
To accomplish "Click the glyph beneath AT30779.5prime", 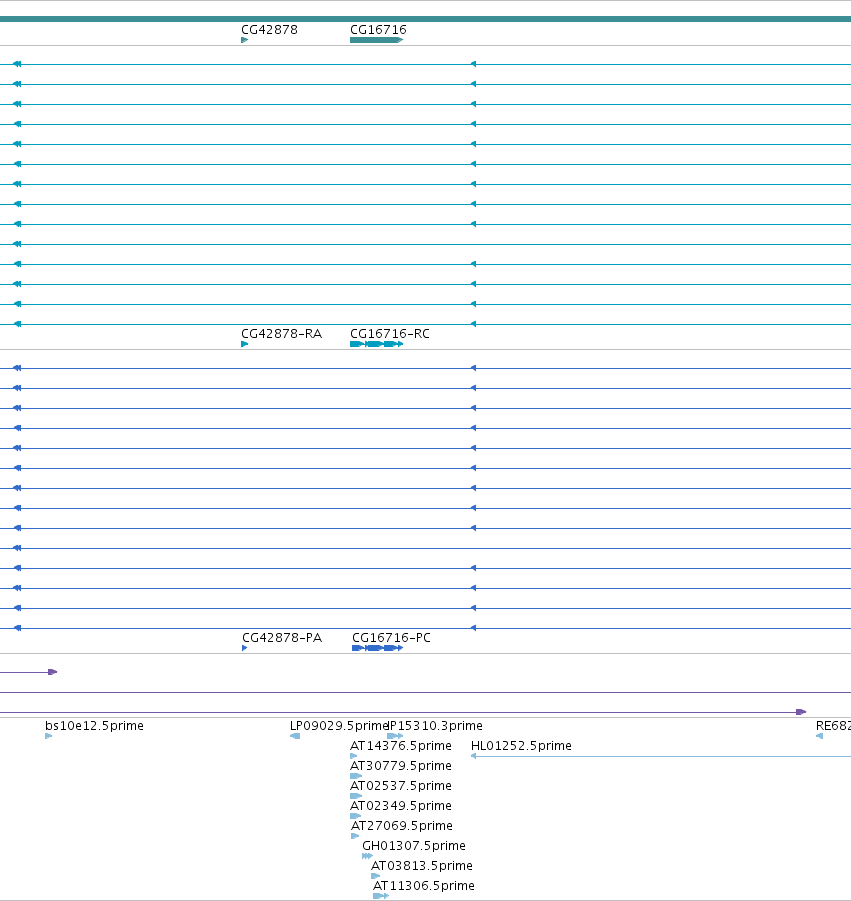I will [x=356, y=776].
